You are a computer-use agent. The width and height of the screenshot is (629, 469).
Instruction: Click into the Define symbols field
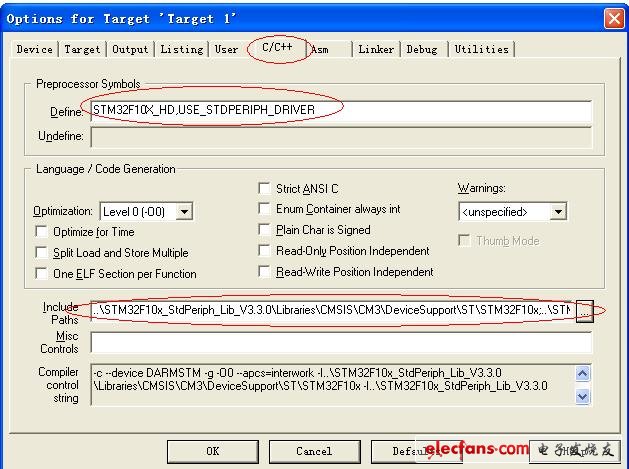[x=340, y=111]
